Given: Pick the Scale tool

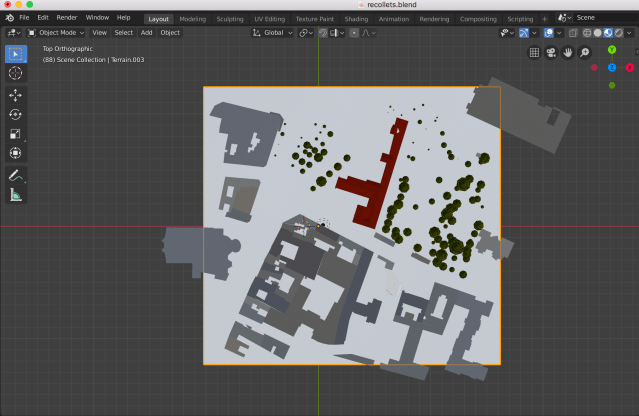Looking at the screenshot, I should 16,133.
